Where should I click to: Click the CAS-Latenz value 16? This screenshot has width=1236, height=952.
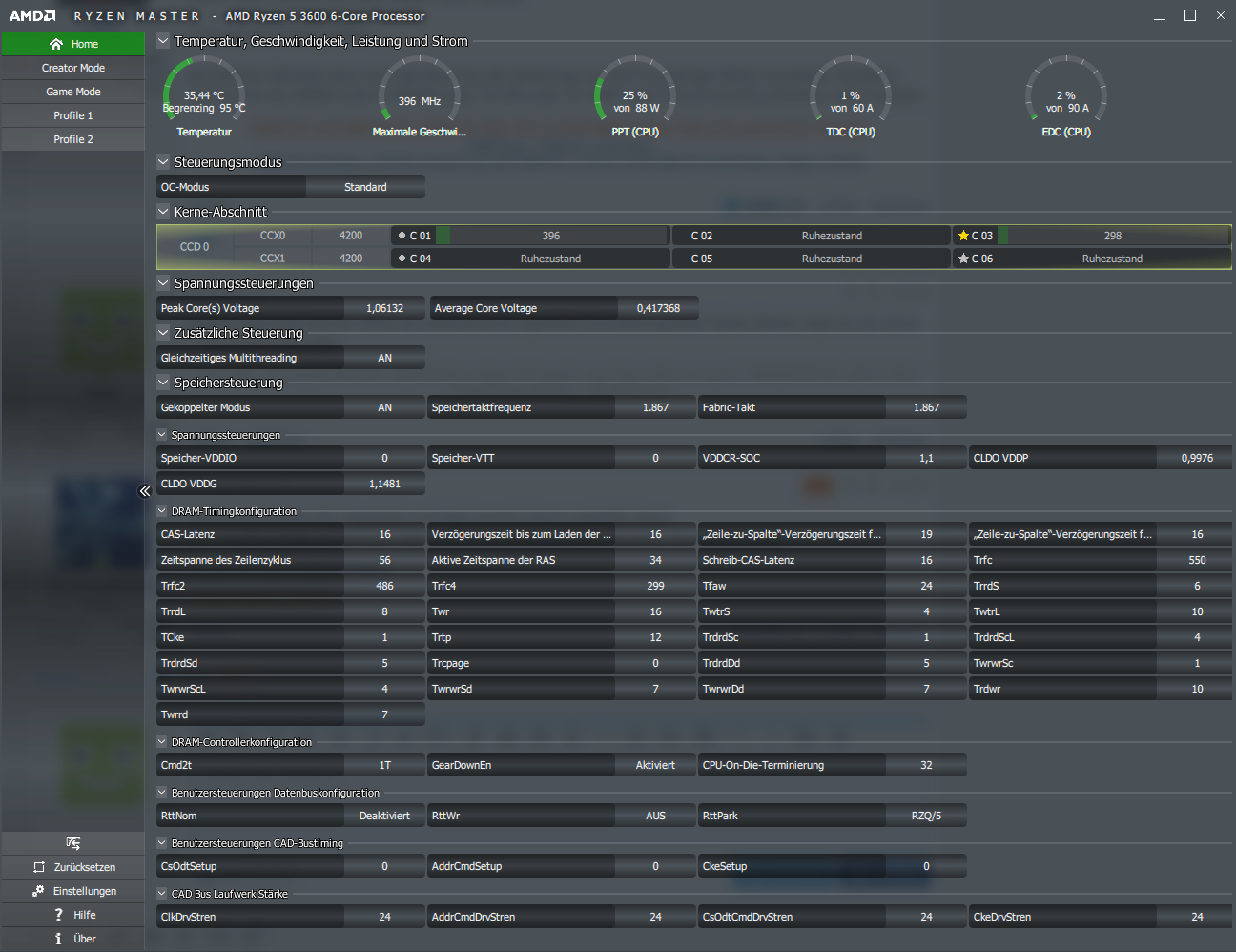384,534
